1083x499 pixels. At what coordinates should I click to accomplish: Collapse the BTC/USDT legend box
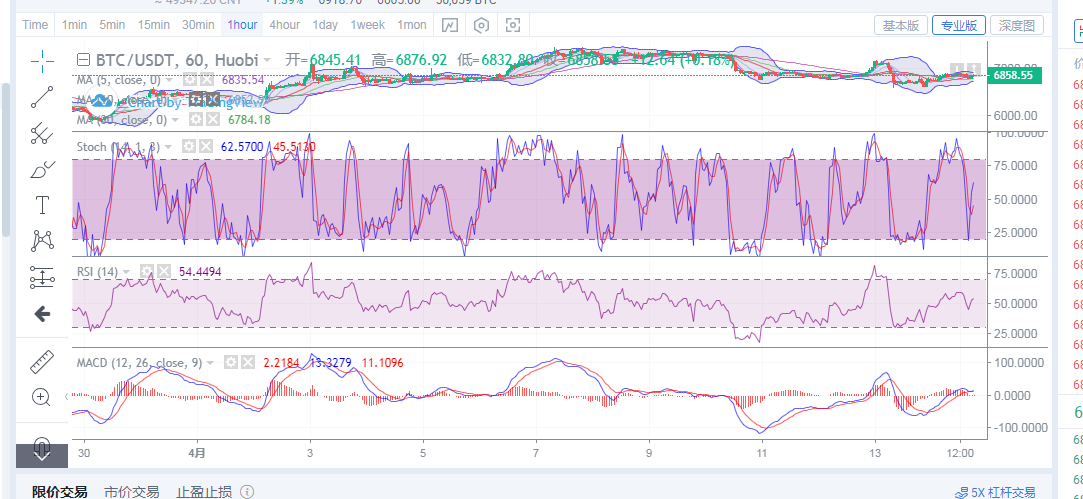click(83, 59)
